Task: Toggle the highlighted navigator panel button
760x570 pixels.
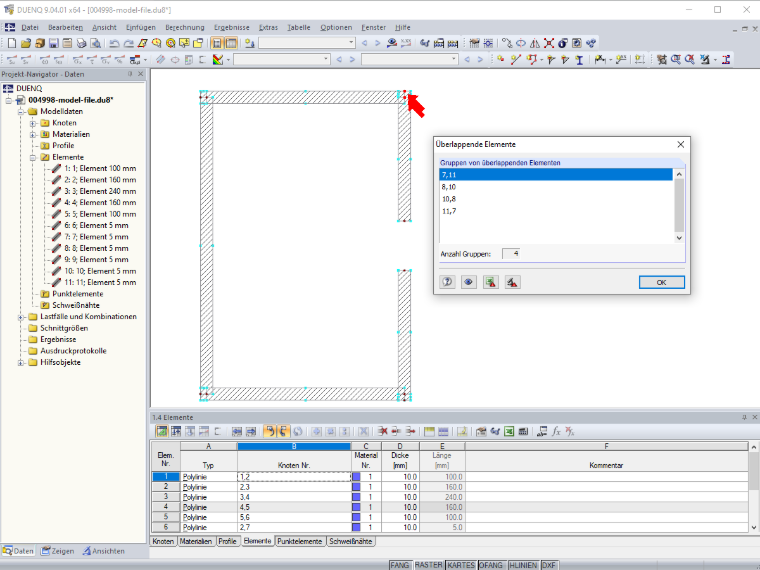Action: 217,43
